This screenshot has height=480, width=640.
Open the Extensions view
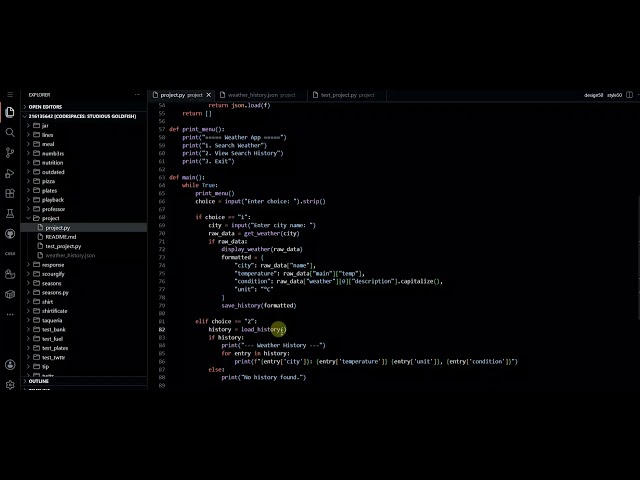[x=10, y=193]
